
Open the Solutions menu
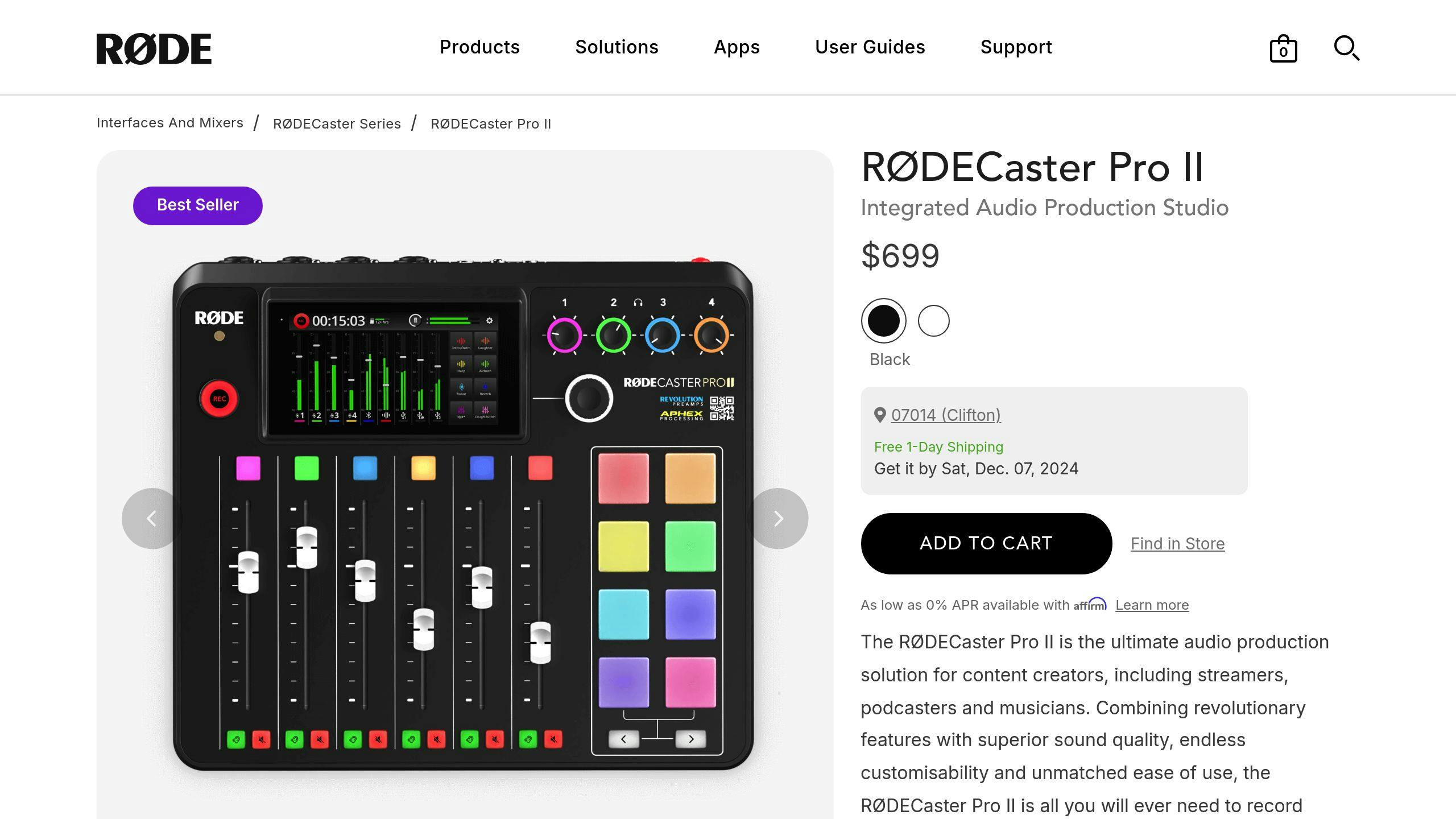tap(617, 47)
